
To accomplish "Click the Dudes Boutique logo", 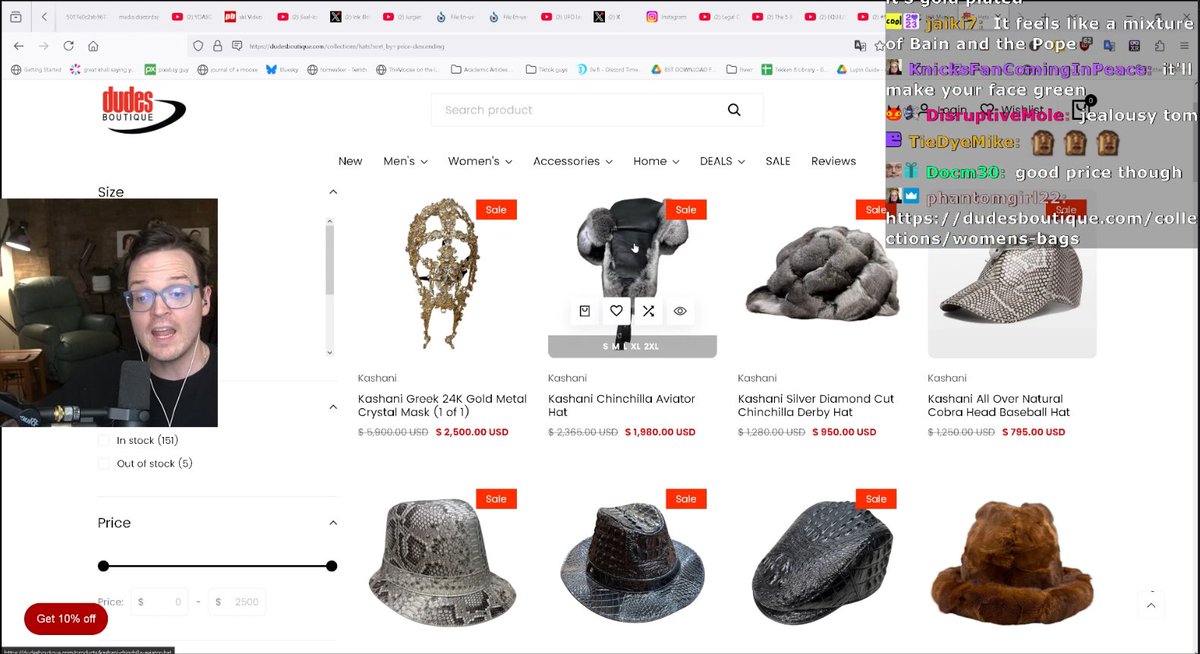I will [x=143, y=109].
